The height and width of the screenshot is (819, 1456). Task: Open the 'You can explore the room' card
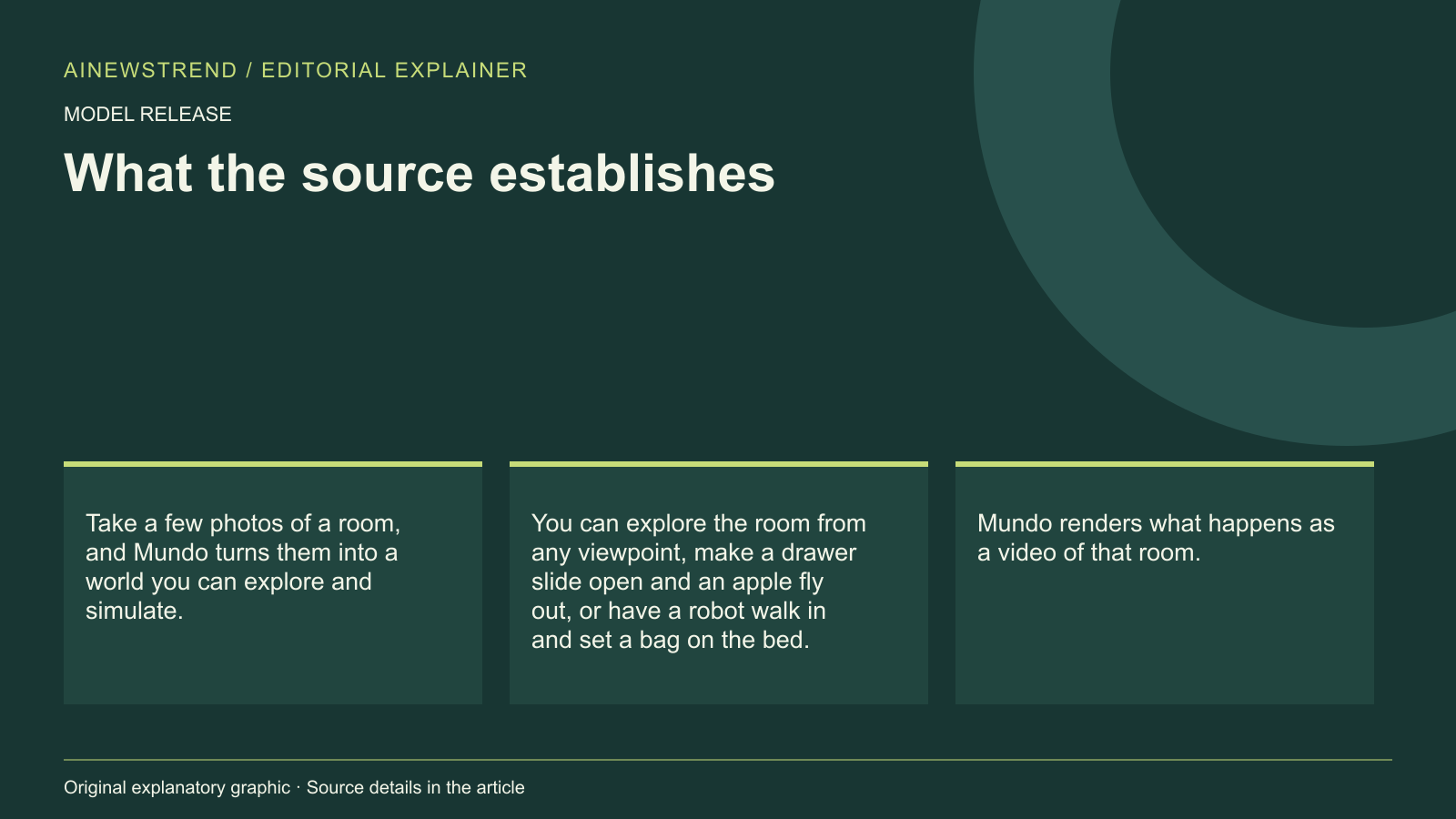tap(719, 583)
